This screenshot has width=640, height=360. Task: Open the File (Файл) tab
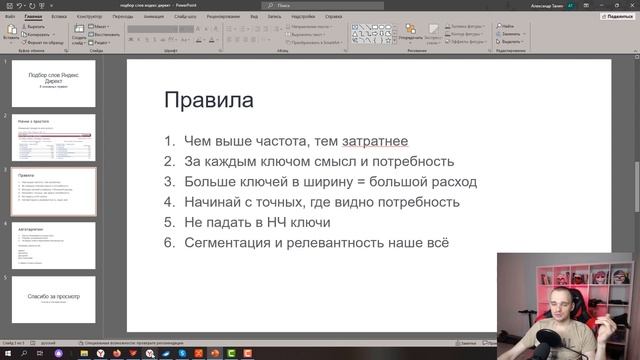click(10, 17)
